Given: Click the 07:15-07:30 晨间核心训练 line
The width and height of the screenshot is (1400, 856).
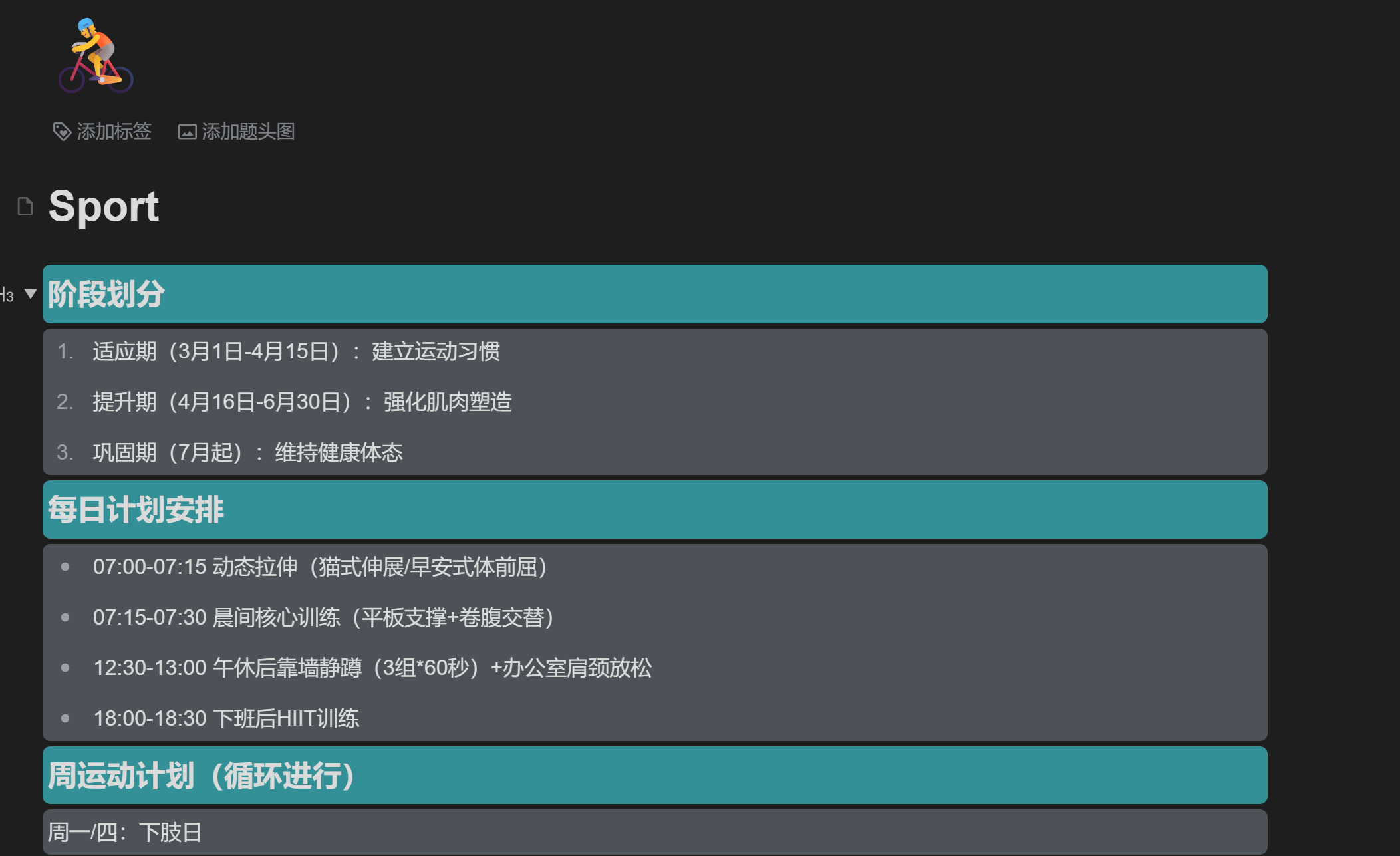Looking at the screenshot, I should [x=323, y=617].
